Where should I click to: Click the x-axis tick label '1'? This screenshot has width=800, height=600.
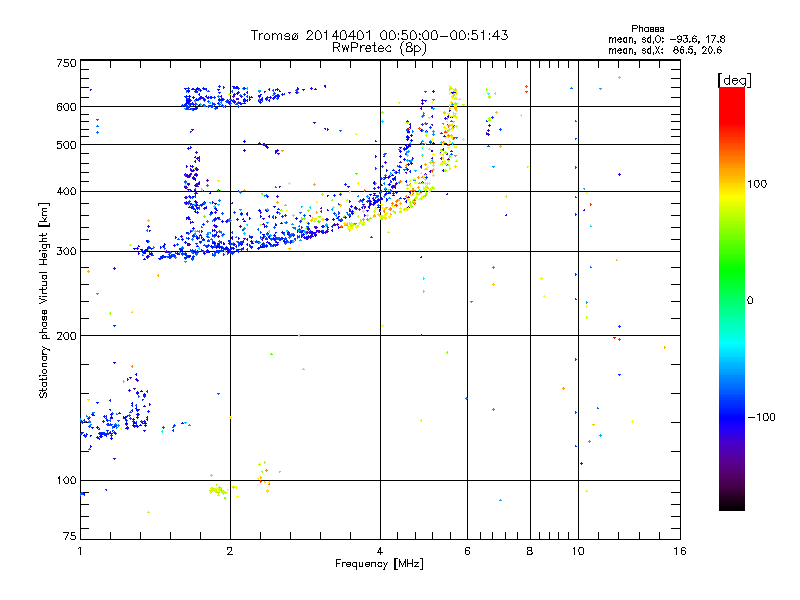coord(80,551)
